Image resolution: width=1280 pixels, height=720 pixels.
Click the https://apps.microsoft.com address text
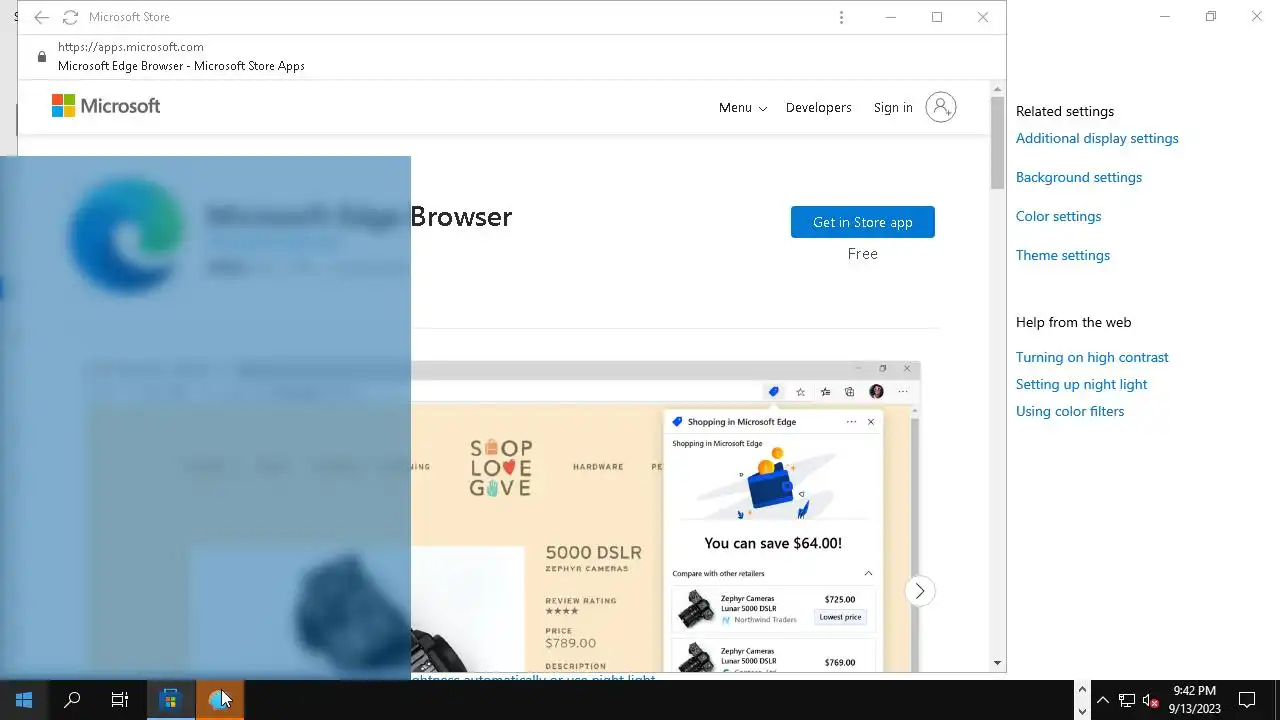[131, 47]
